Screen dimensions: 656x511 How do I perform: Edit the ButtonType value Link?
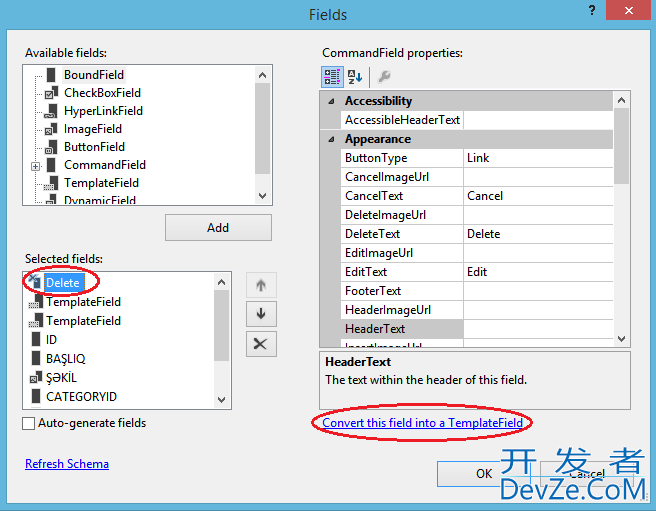(538, 158)
